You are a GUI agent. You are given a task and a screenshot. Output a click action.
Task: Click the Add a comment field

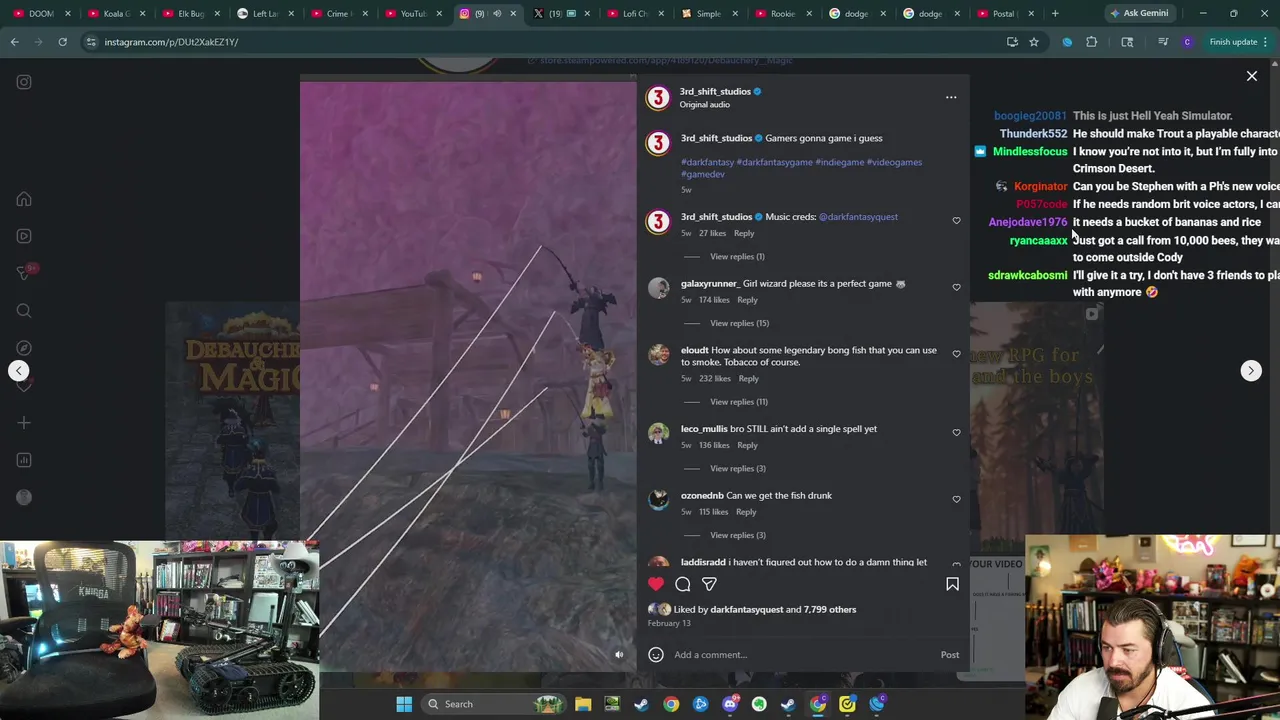805,655
